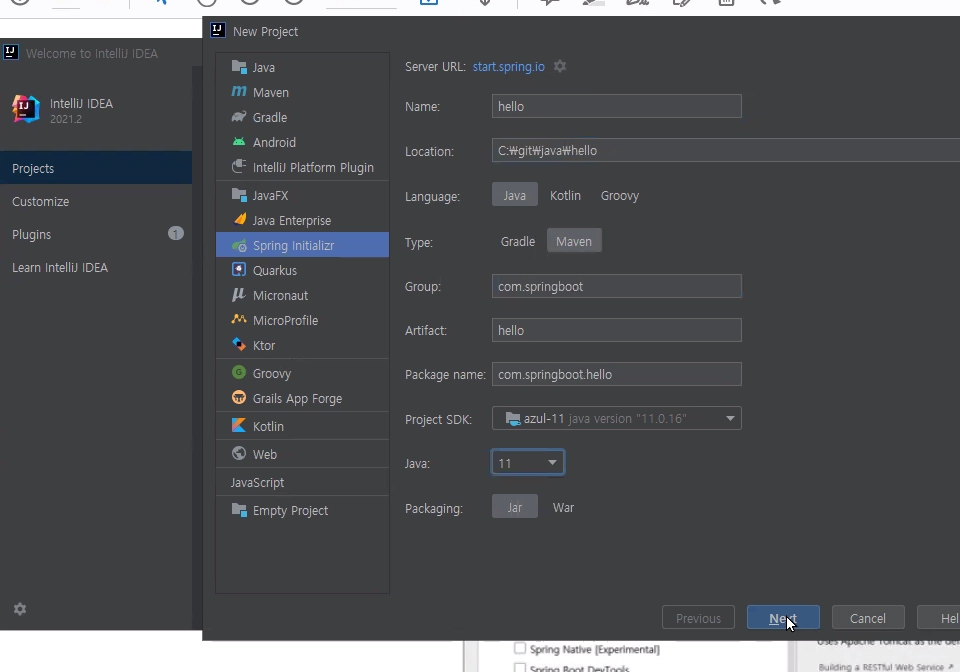Open Project SDK azul-11 dropdown

tap(617, 419)
